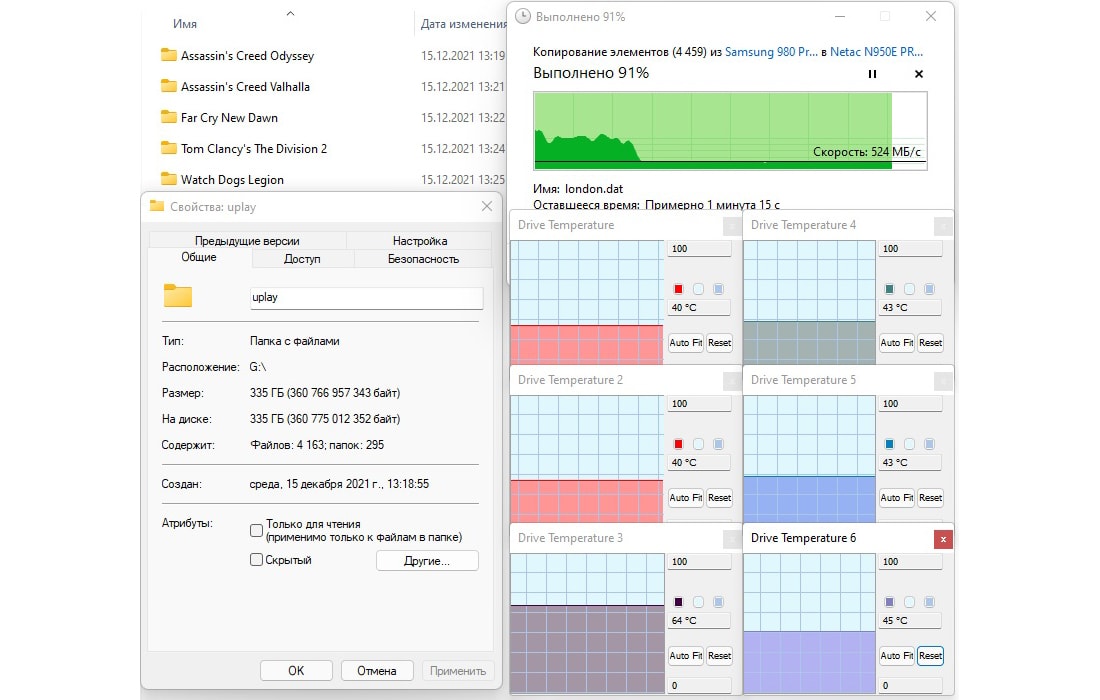The width and height of the screenshot is (1100, 700).
Task: Click the uplay folder icon in properties
Action: (x=177, y=296)
